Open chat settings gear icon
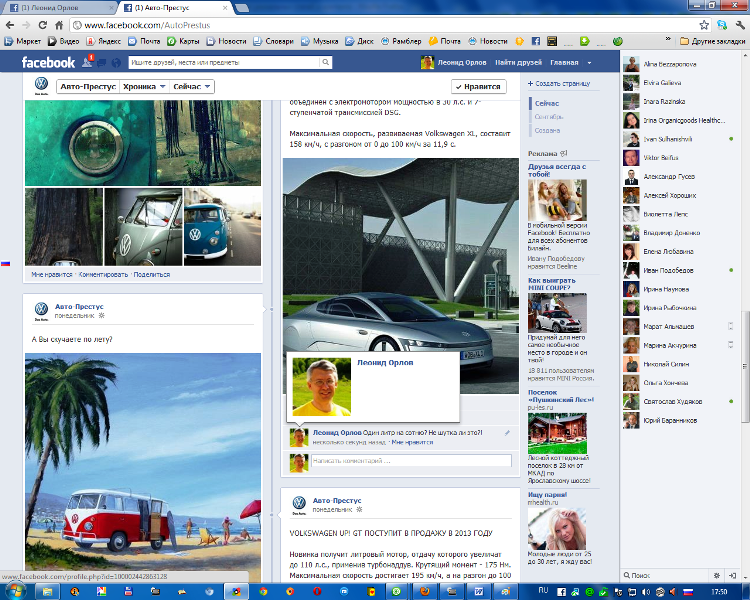This screenshot has height=600, width=750. coord(717,575)
